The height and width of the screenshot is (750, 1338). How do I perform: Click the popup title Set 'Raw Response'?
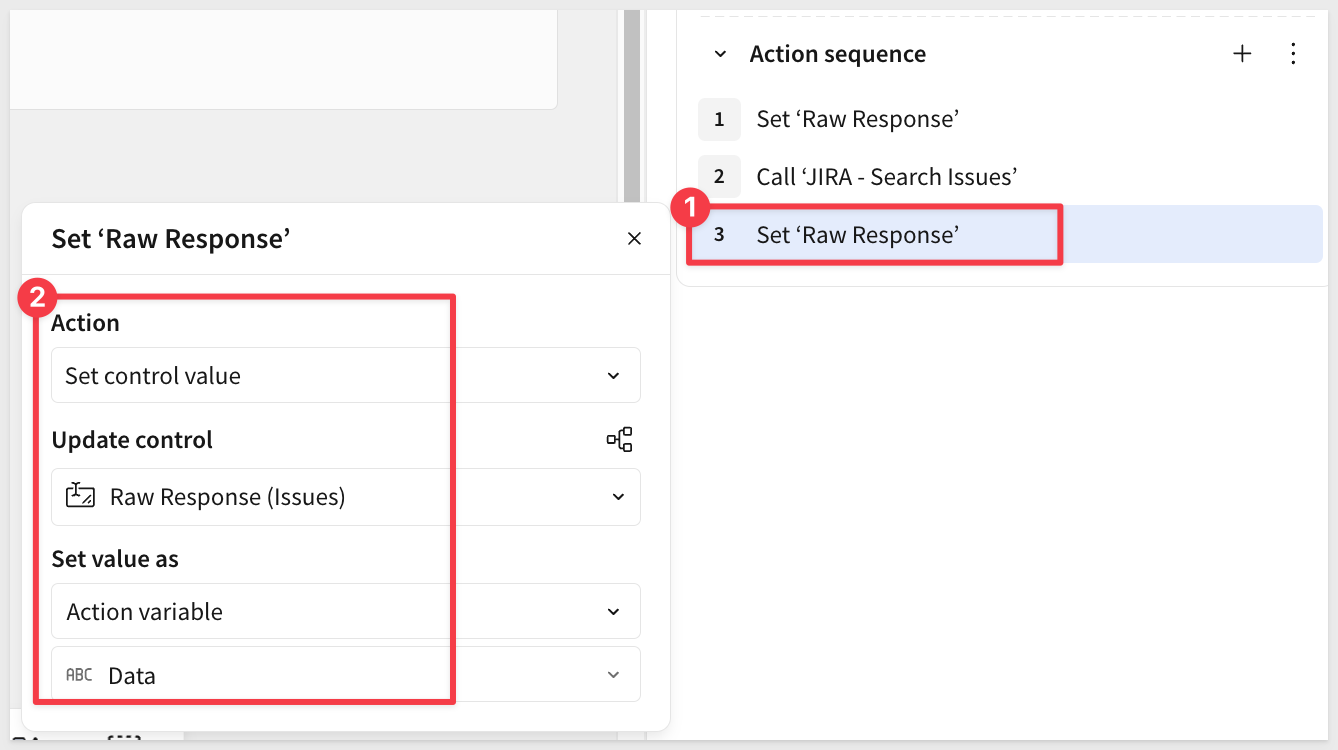[171, 239]
